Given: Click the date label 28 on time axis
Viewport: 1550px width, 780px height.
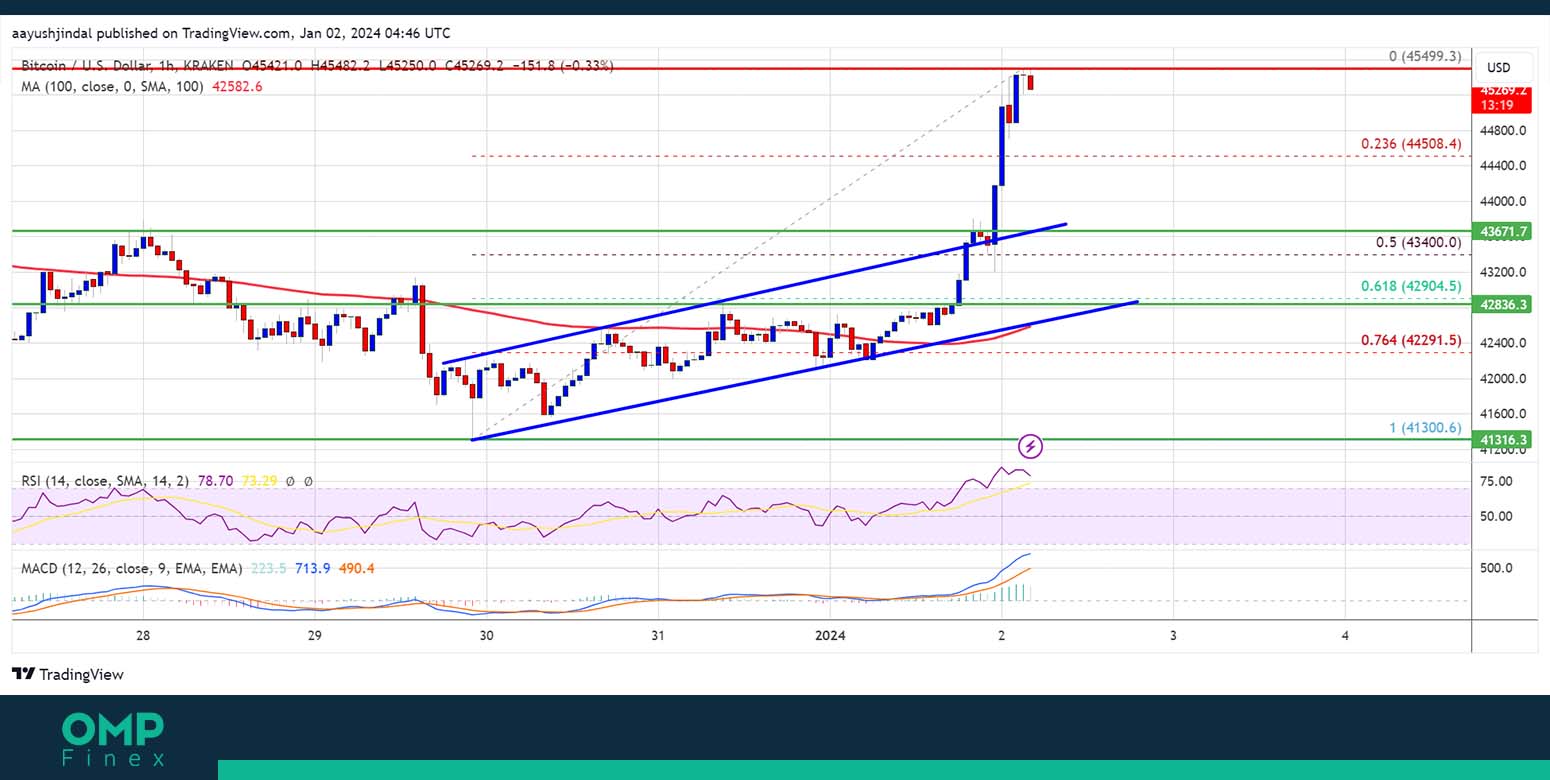Looking at the screenshot, I should (143, 635).
